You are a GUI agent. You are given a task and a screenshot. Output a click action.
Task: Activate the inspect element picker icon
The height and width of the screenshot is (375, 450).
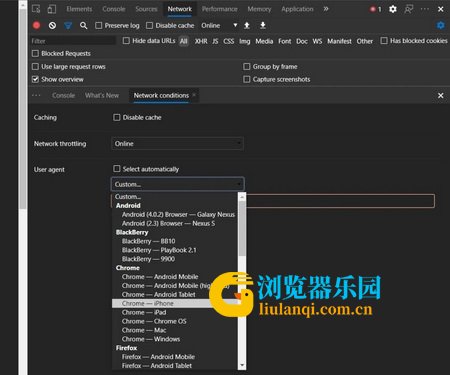click(x=36, y=9)
